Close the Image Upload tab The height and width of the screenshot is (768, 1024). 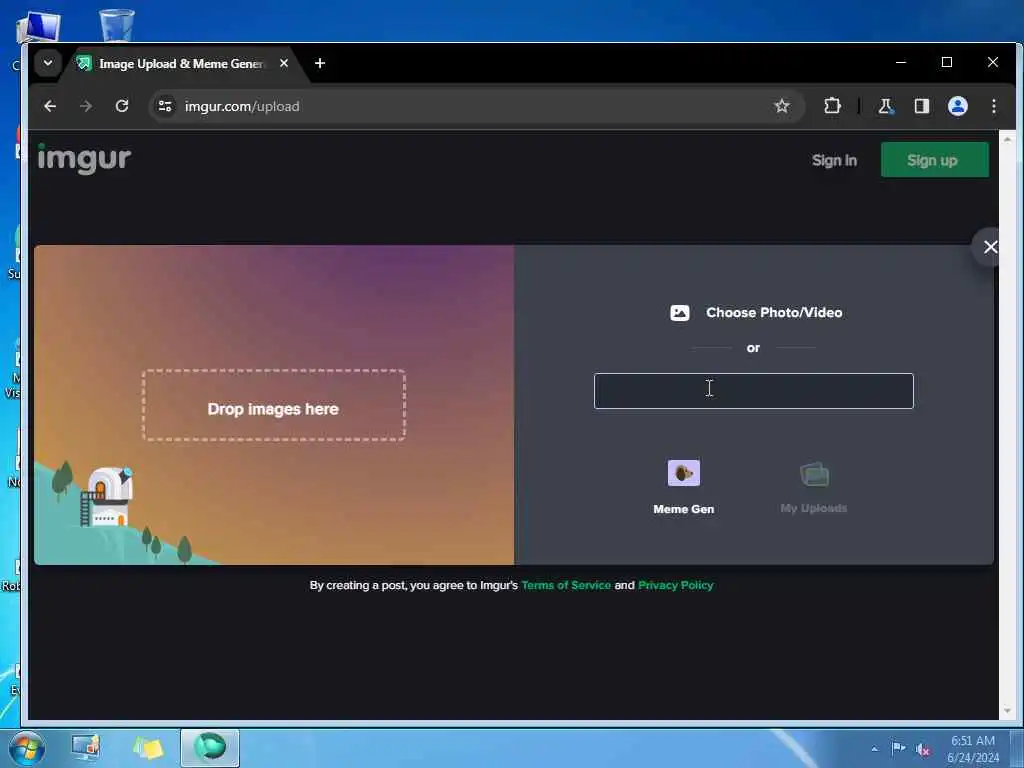click(284, 63)
